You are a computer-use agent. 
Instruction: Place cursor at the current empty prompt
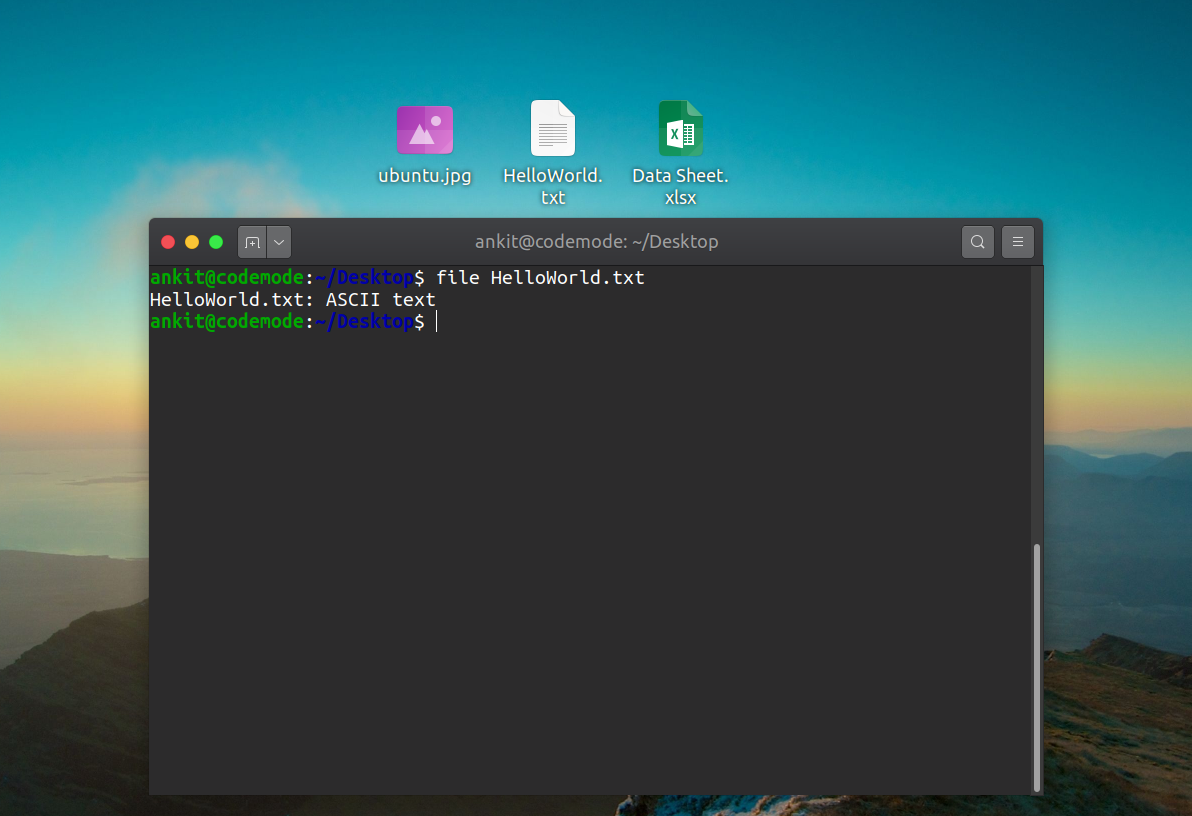(x=437, y=322)
